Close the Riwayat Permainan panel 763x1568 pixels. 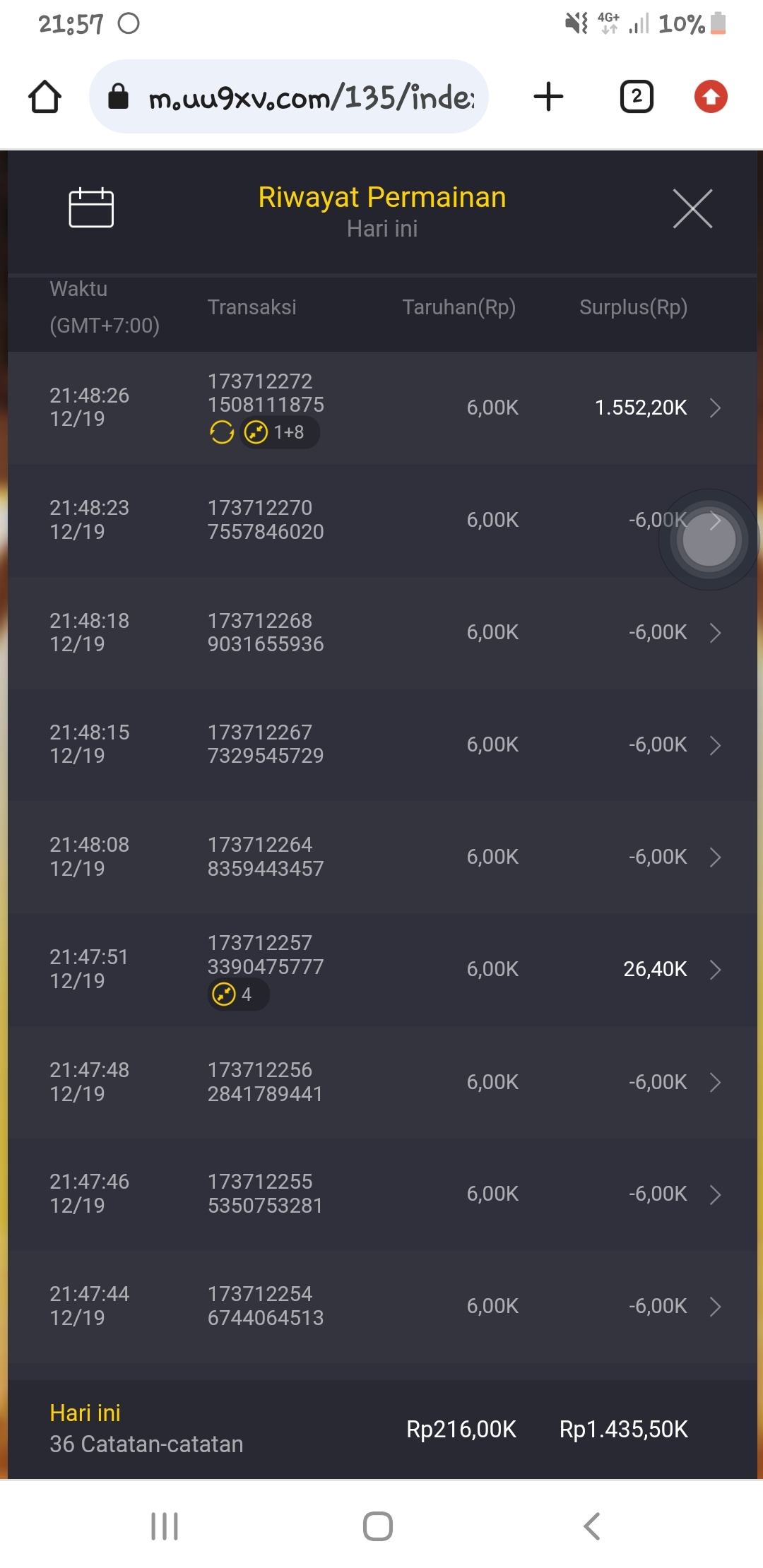pos(692,209)
